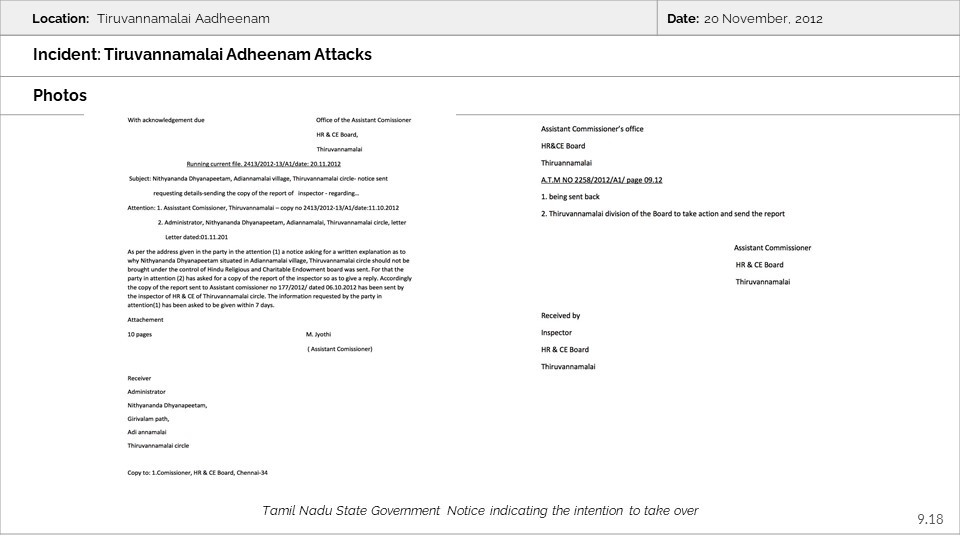
Task: Select the "Tiruvannamalai Aadheenam" location value
Action: [183, 19]
